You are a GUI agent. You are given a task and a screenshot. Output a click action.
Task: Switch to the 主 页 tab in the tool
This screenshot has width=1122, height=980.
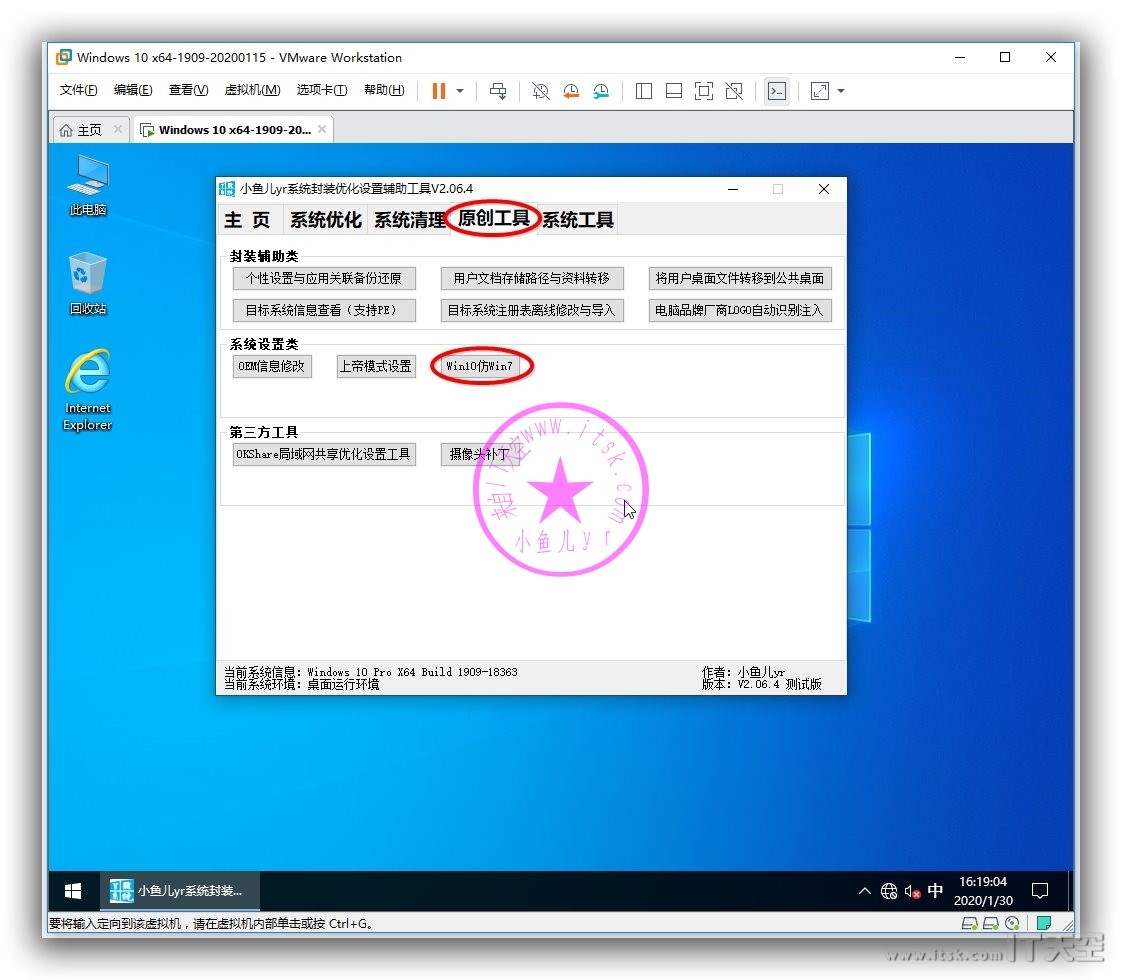tap(248, 220)
